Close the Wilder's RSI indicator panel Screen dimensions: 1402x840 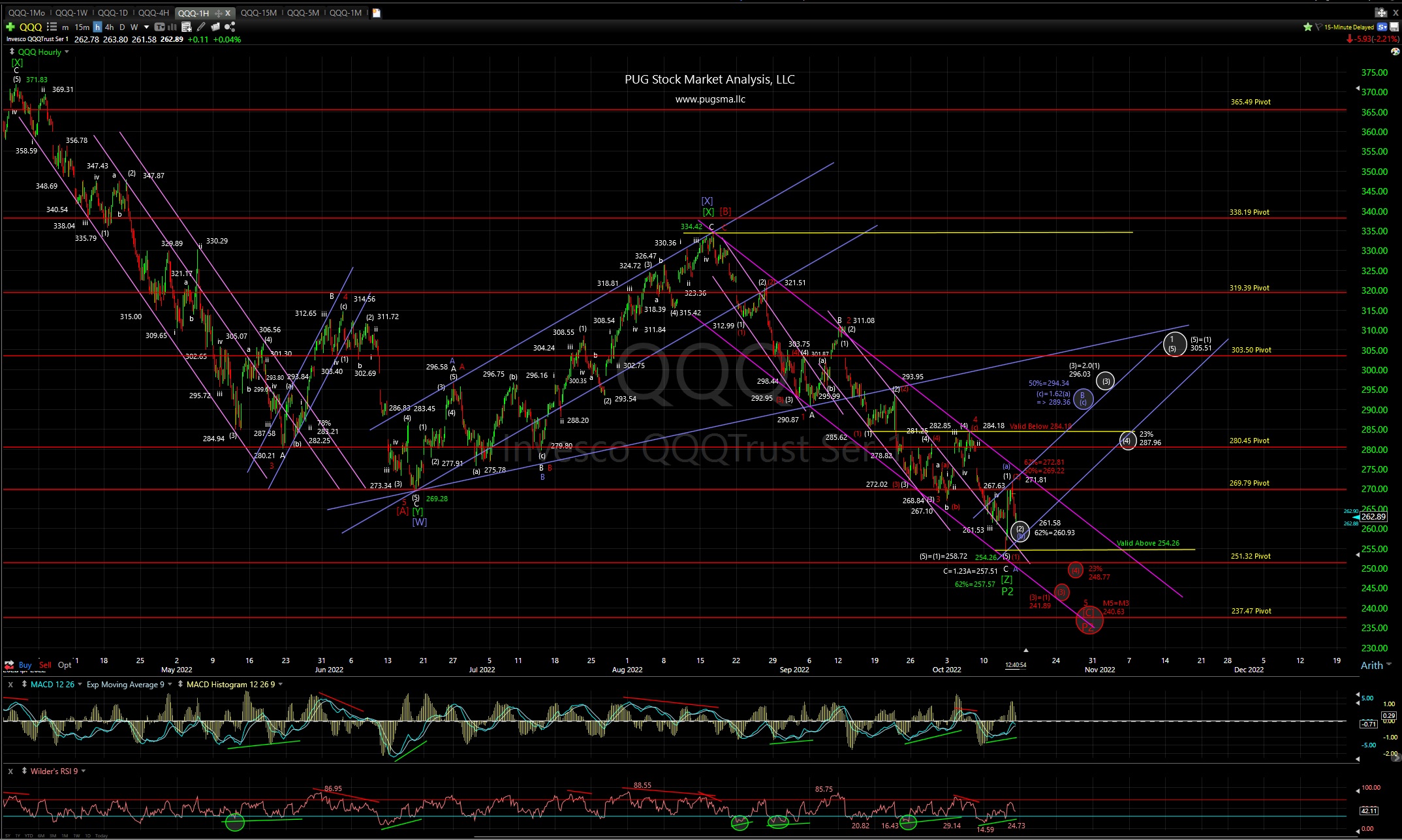(10, 771)
